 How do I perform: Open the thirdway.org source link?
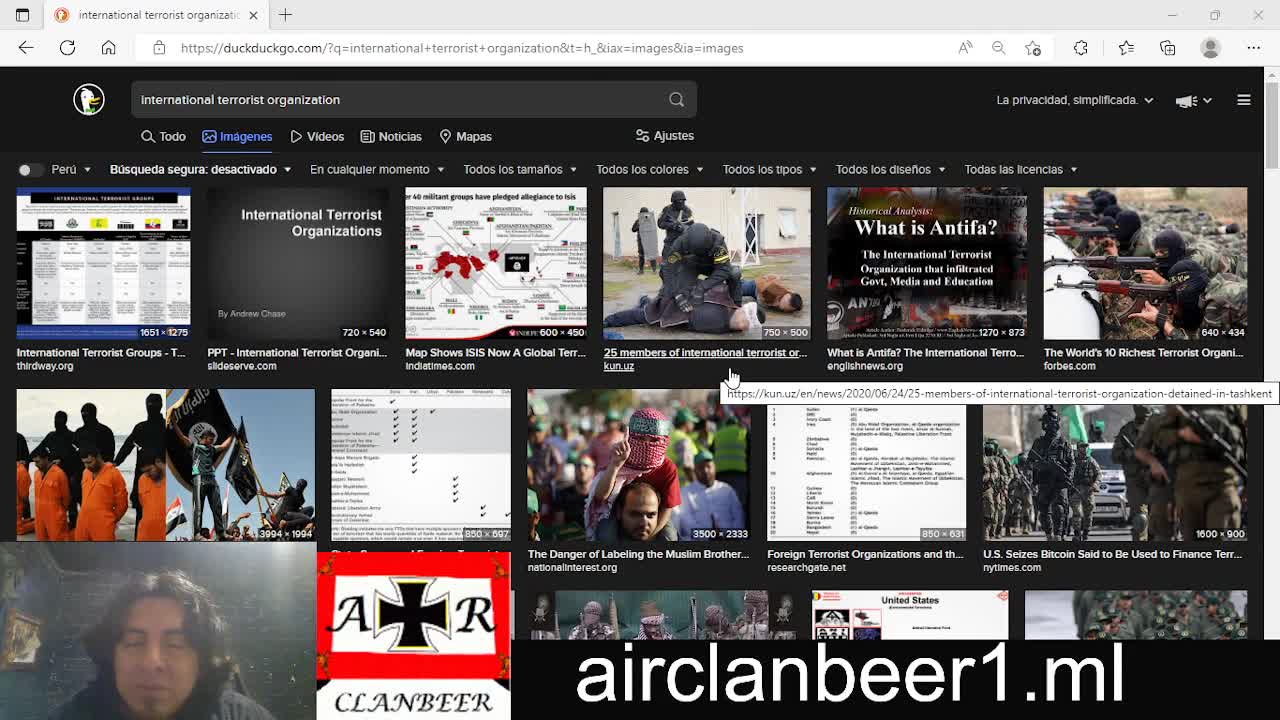[45, 366]
